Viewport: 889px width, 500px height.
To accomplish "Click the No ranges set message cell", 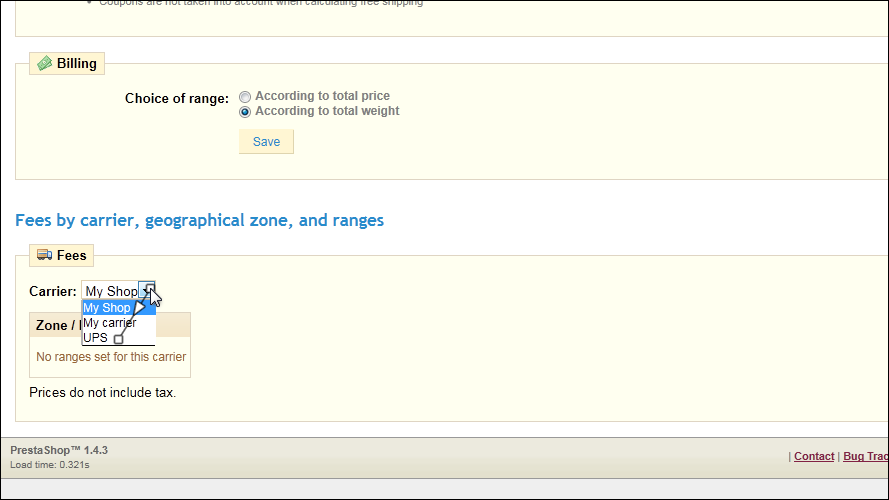I will pos(110,357).
